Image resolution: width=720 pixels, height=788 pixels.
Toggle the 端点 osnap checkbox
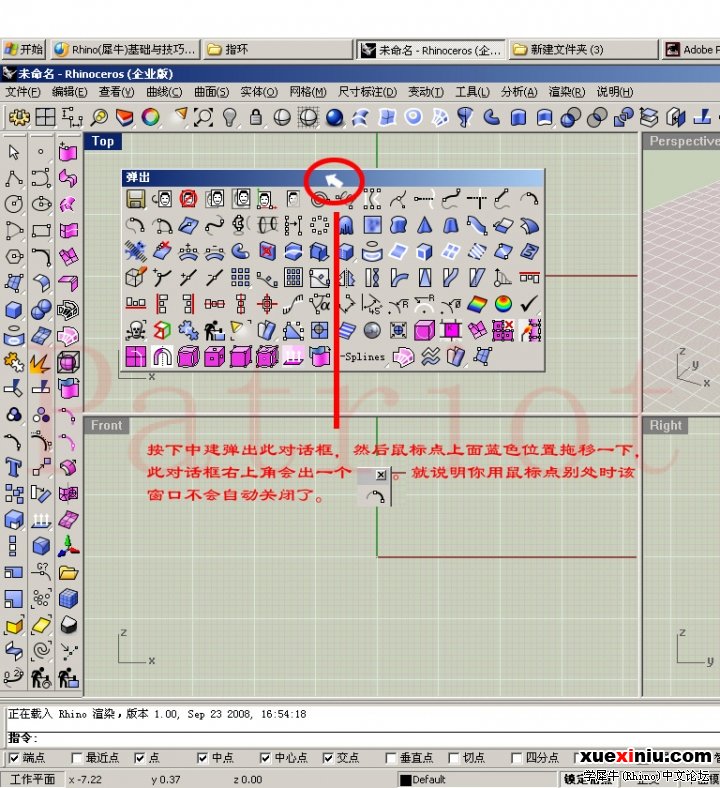[x=14, y=758]
